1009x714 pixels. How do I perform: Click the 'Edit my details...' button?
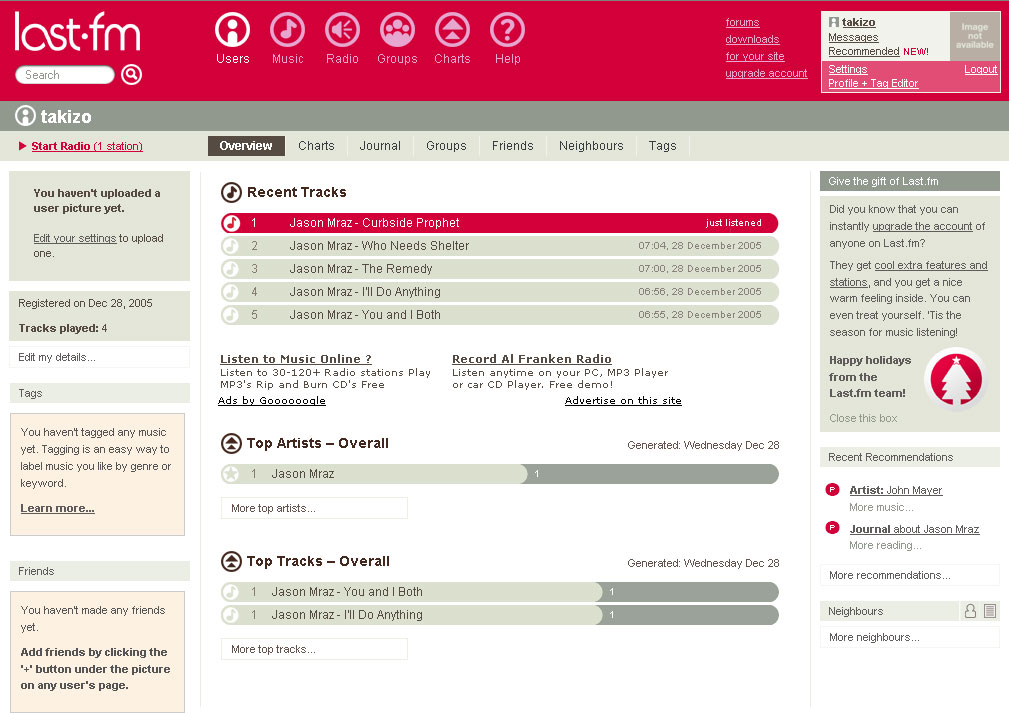(x=100, y=357)
